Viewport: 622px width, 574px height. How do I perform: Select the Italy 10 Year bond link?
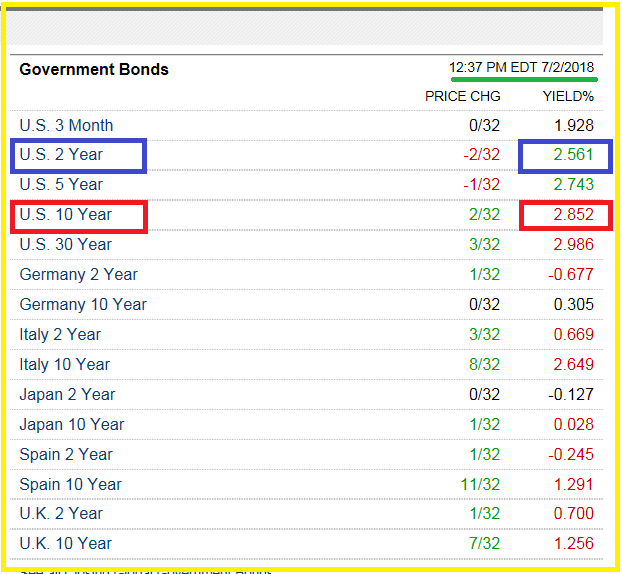[64, 365]
